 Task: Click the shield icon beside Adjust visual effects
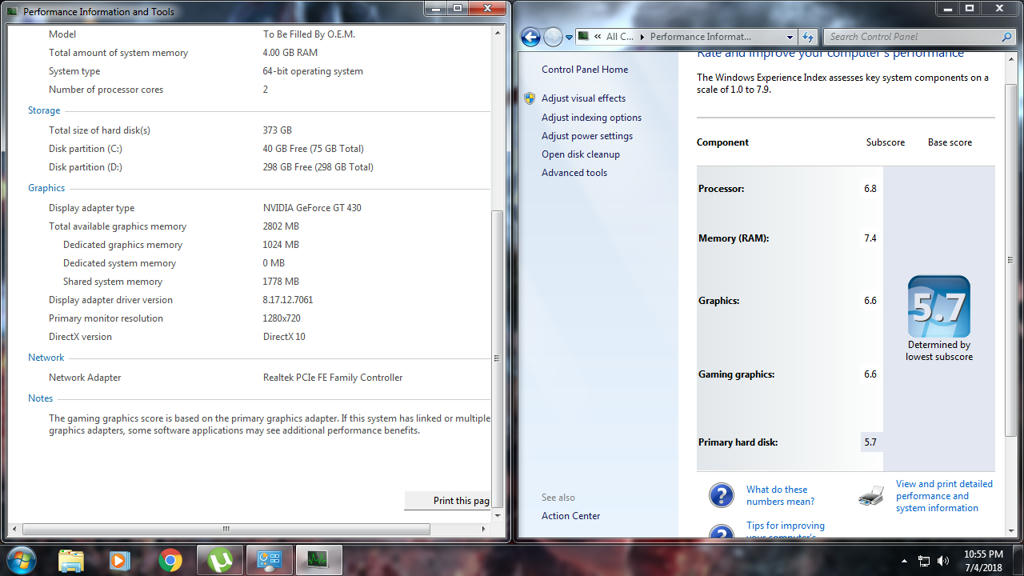coord(530,99)
